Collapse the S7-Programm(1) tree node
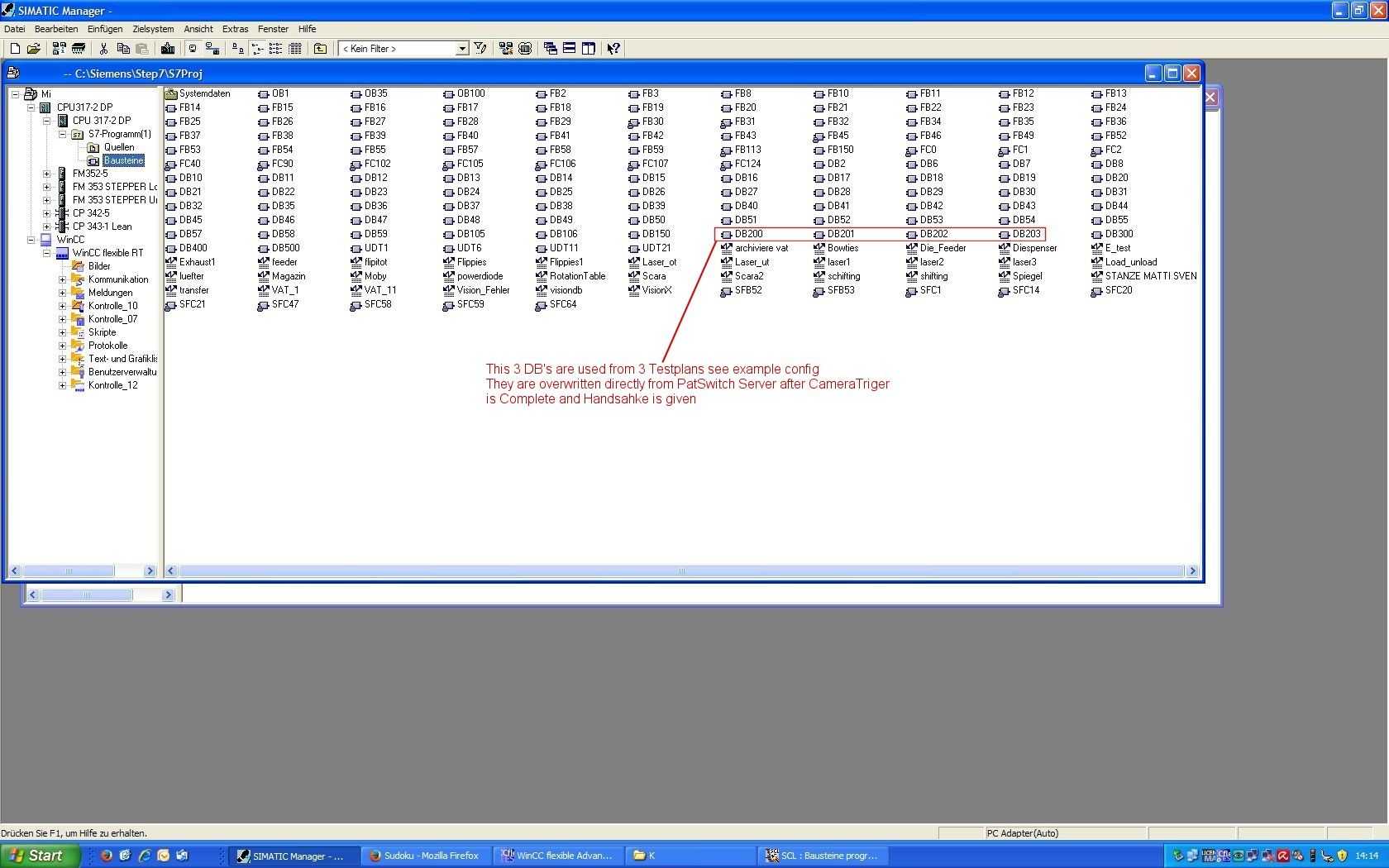This screenshot has width=1389, height=868. click(x=62, y=134)
